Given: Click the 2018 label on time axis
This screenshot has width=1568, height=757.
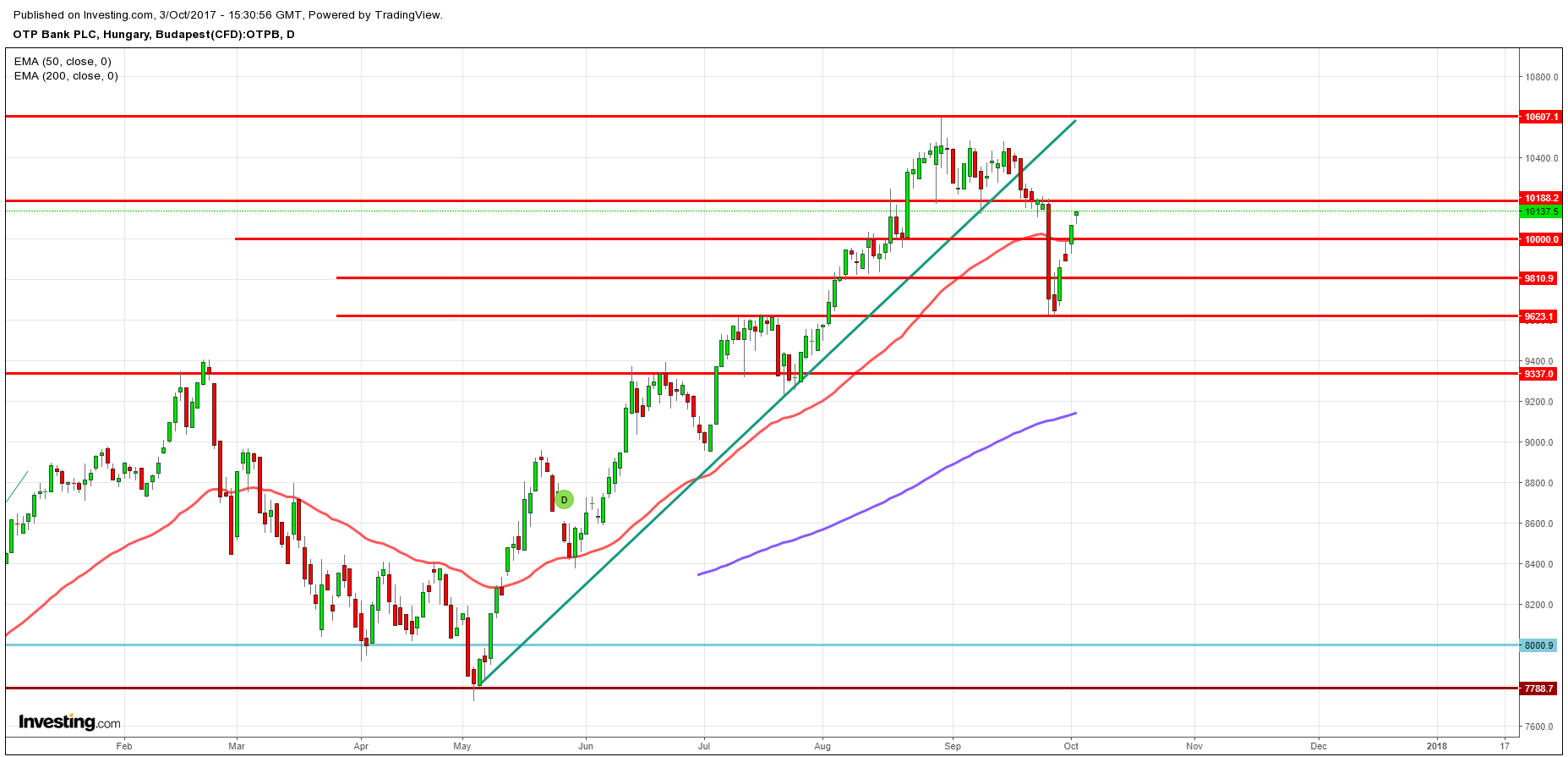Looking at the screenshot, I should click(x=1436, y=746).
